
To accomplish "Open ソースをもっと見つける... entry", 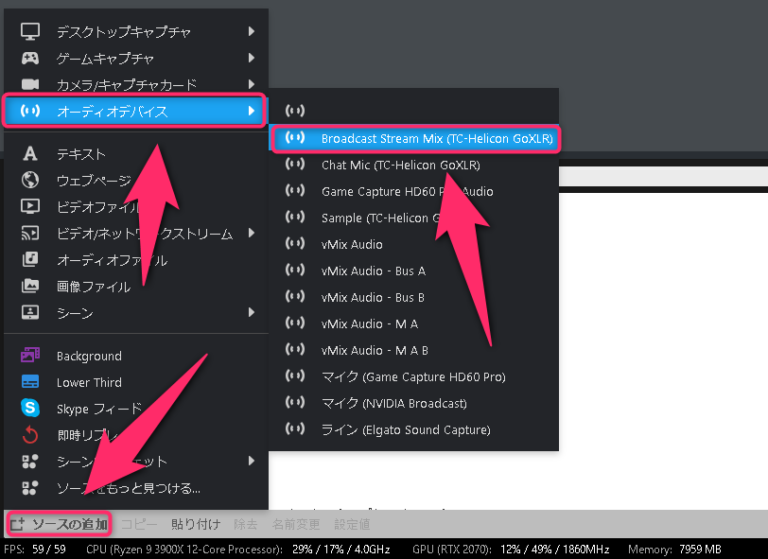I will [136, 488].
